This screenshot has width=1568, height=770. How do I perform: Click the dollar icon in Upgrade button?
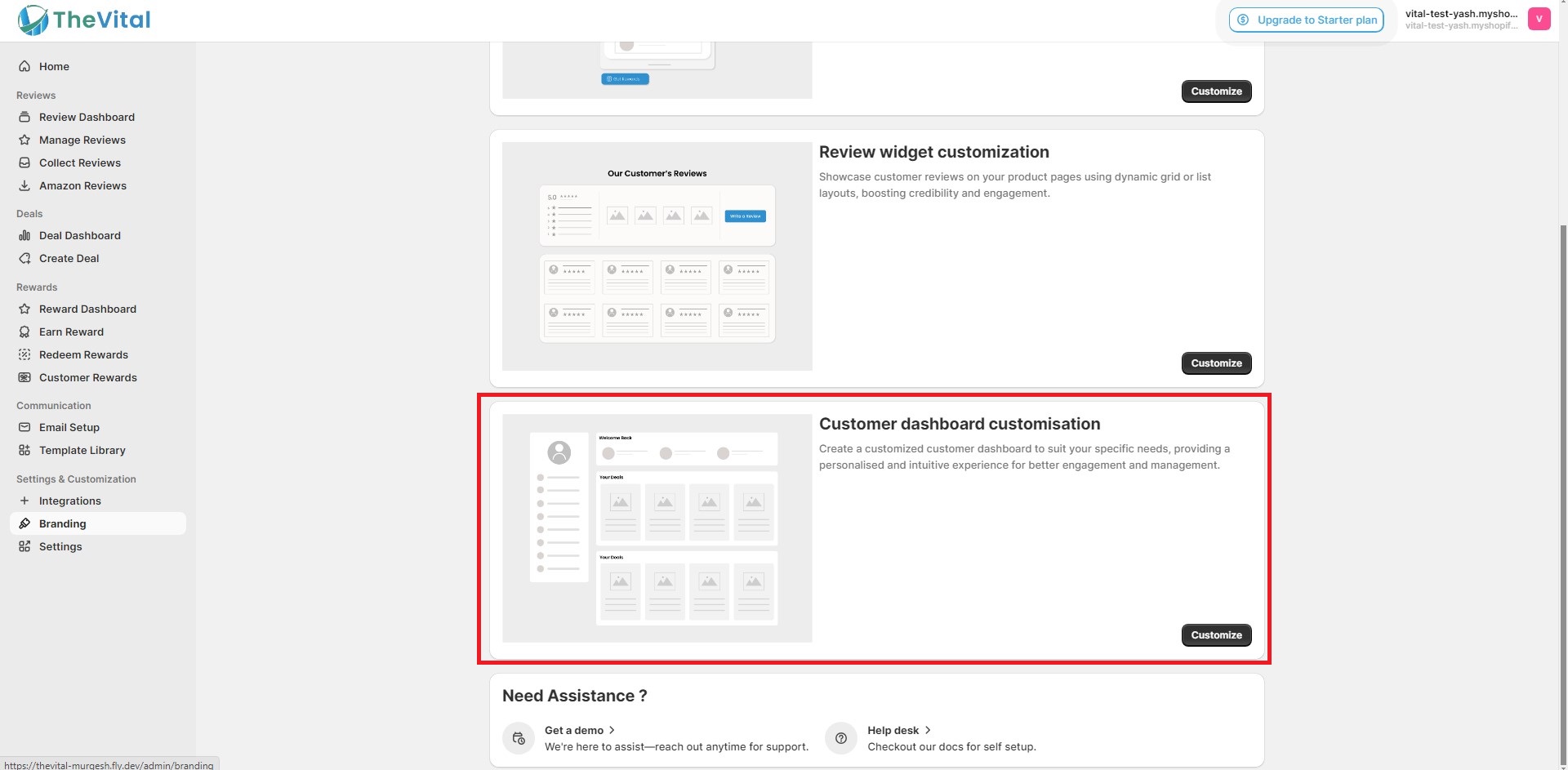click(x=1243, y=20)
